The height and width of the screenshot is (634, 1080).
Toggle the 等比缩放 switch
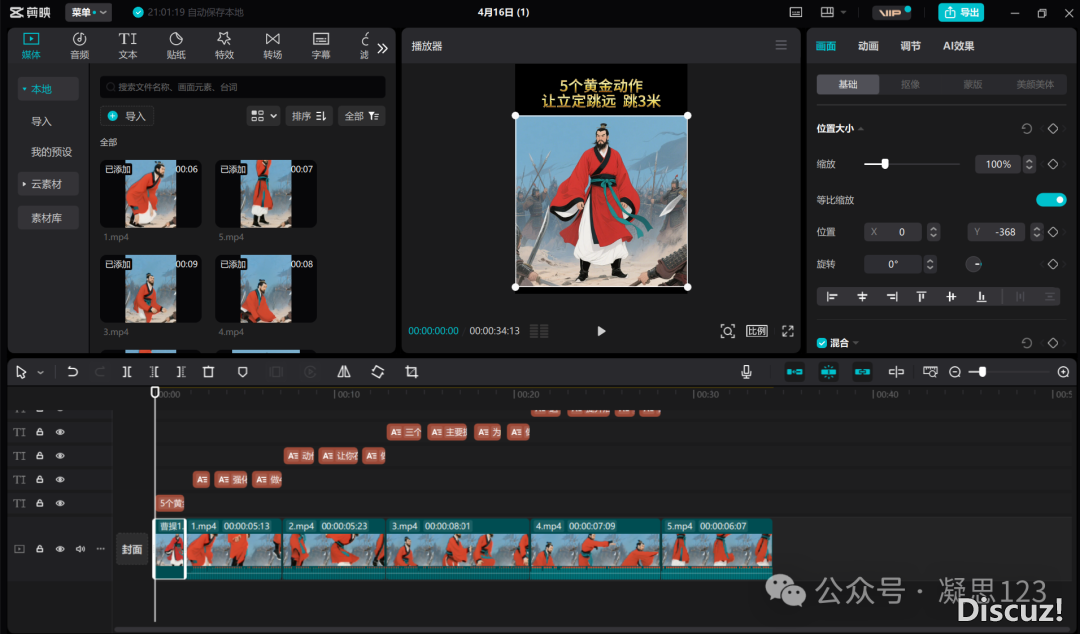pyautogui.click(x=1051, y=200)
